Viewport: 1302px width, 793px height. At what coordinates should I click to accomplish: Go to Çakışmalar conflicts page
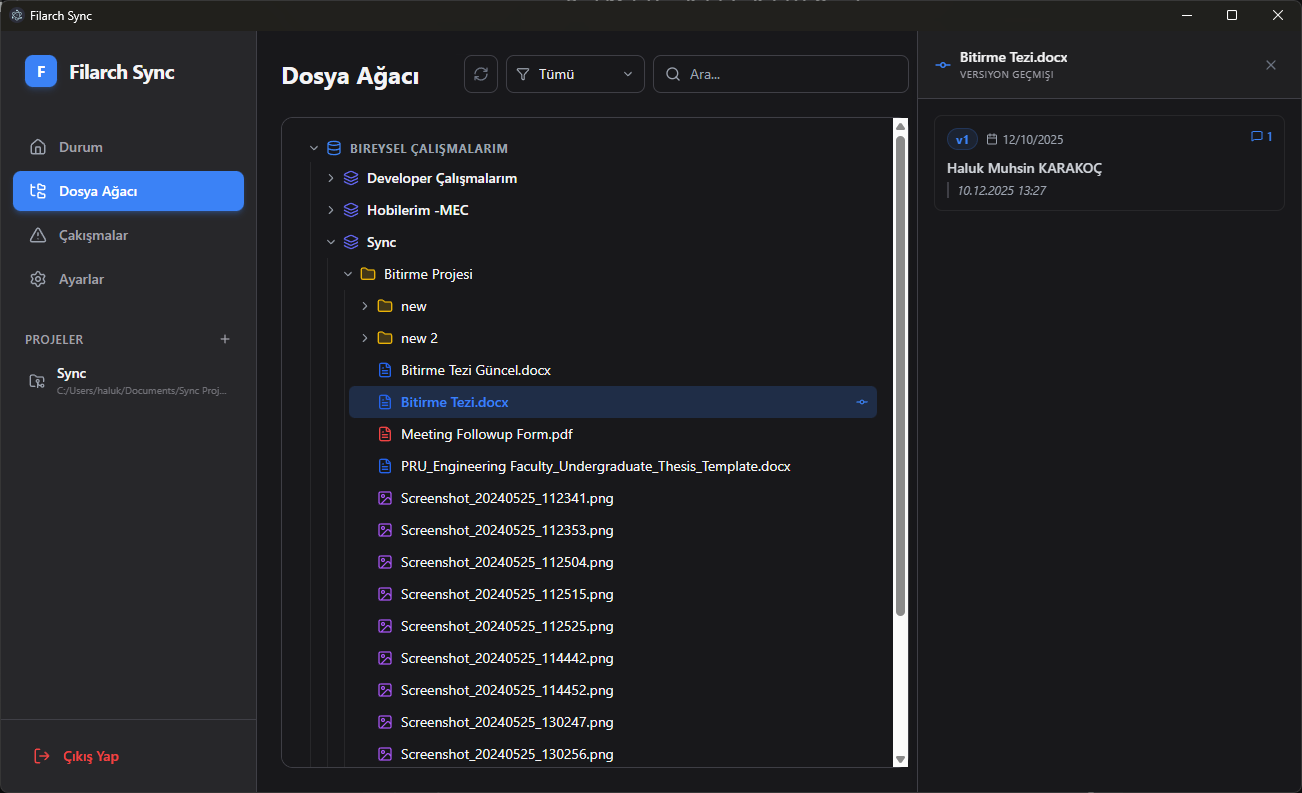click(128, 235)
